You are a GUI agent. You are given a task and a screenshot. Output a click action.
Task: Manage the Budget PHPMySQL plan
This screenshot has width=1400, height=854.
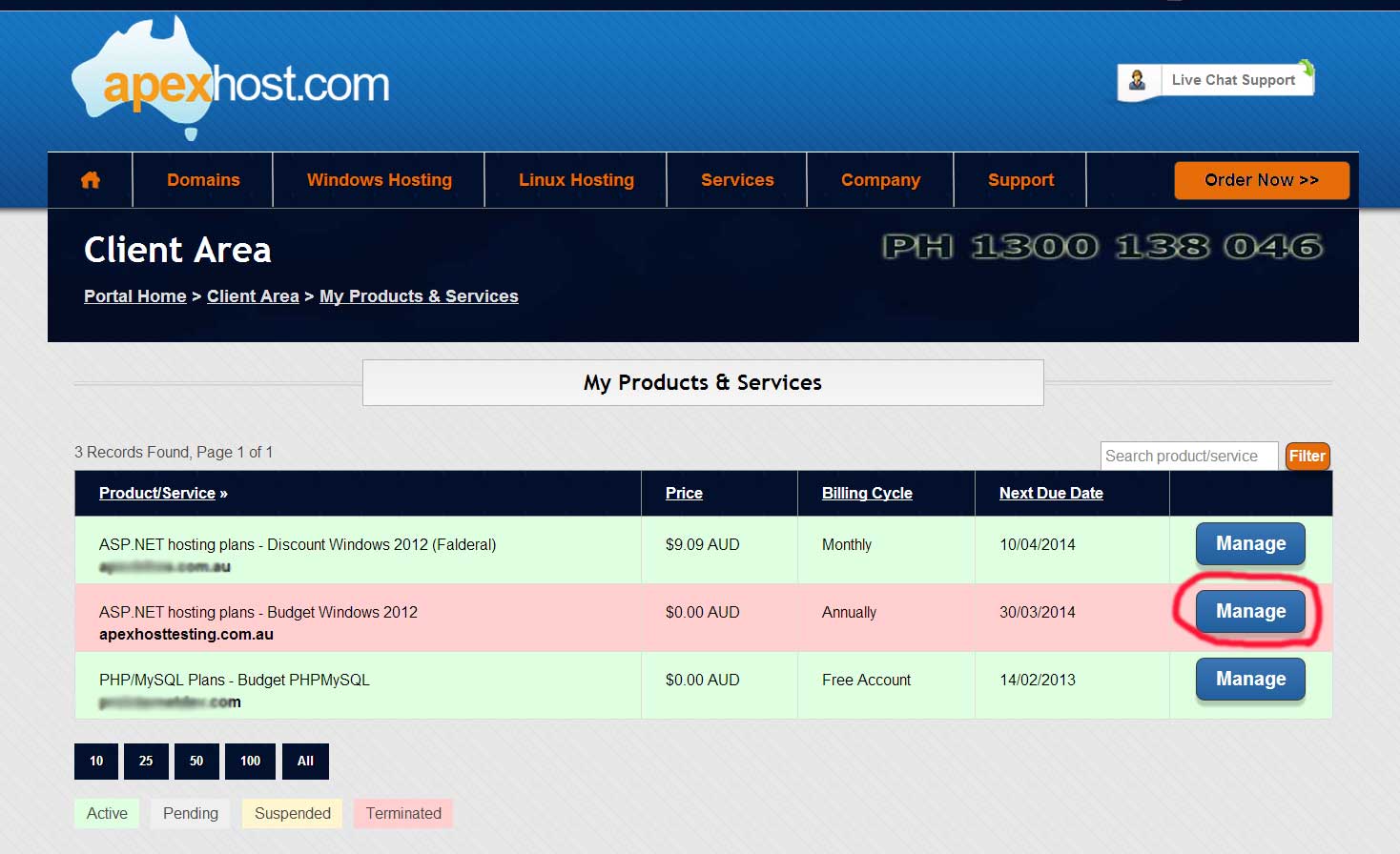point(1250,680)
